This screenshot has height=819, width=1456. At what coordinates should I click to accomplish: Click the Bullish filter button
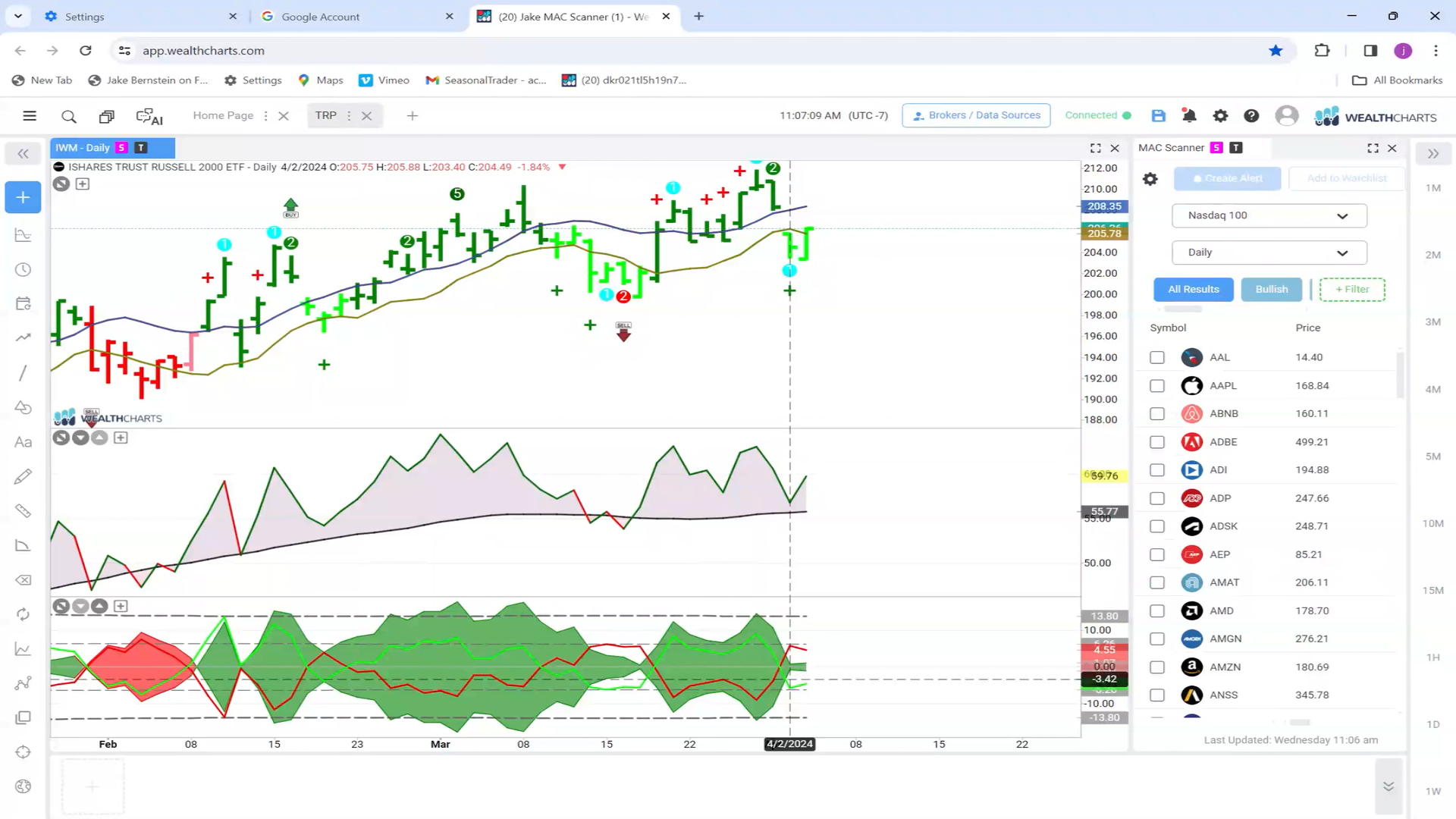[1271, 289]
